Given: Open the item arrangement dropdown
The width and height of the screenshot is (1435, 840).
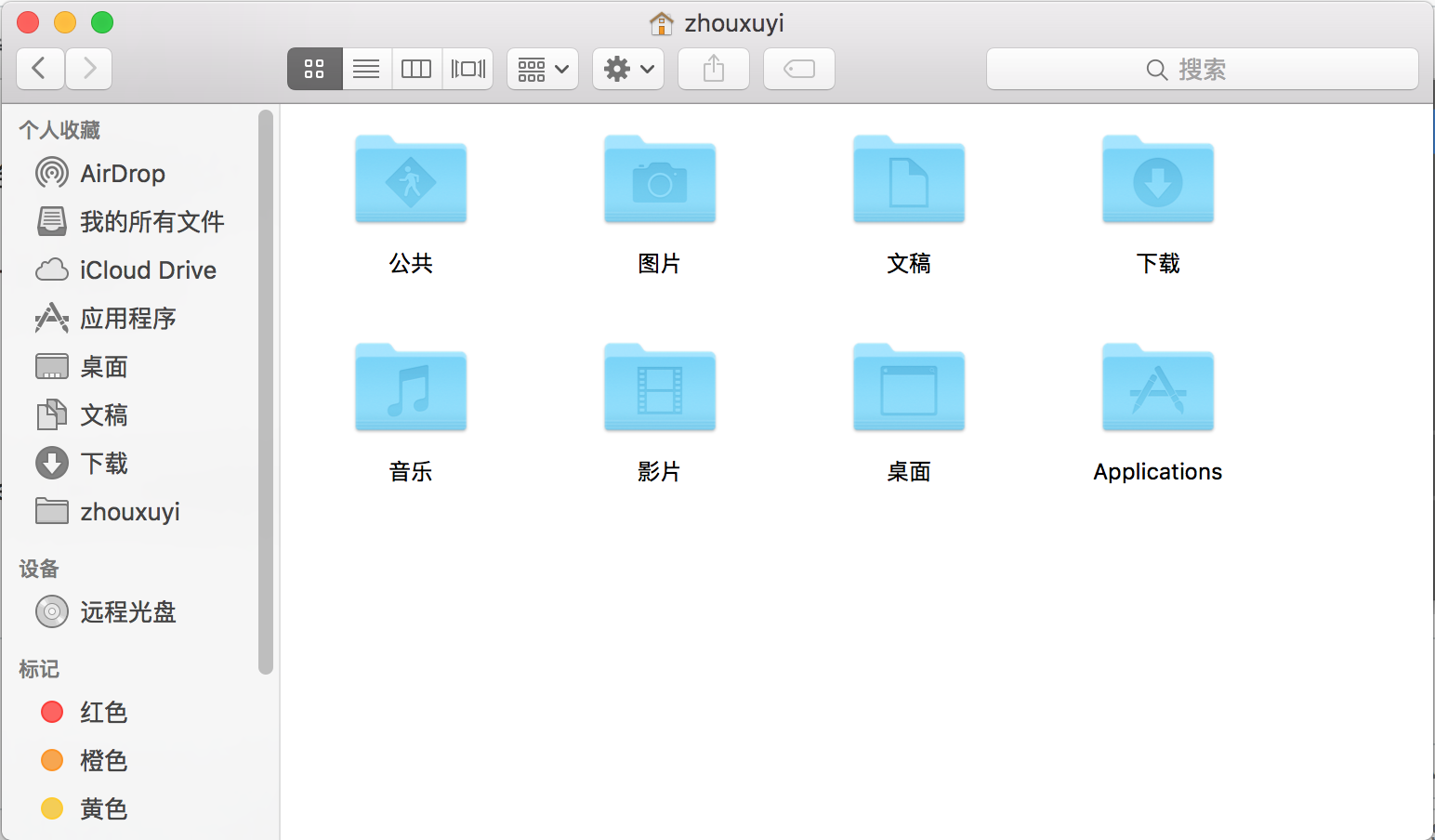Looking at the screenshot, I should tap(542, 68).
